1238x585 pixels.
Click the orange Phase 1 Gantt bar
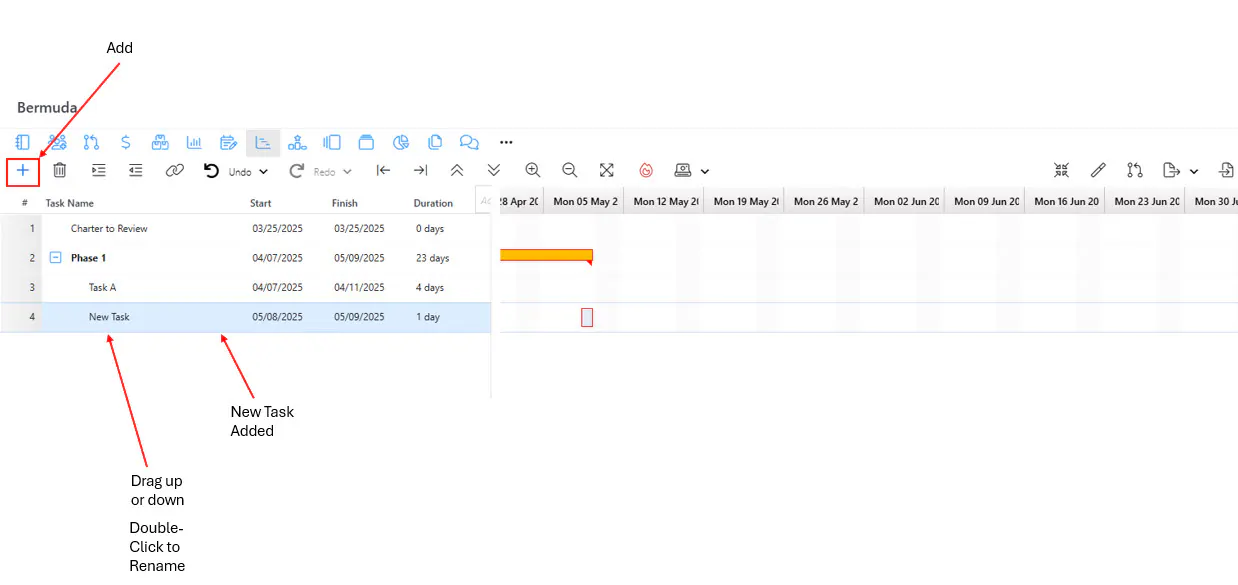pyautogui.click(x=546, y=256)
